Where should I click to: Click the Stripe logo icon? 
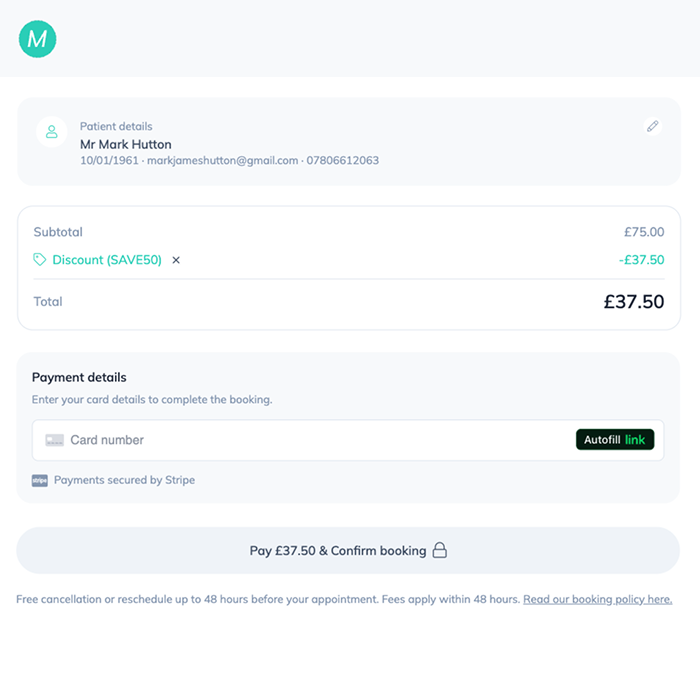pyautogui.click(x=40, y=480)
